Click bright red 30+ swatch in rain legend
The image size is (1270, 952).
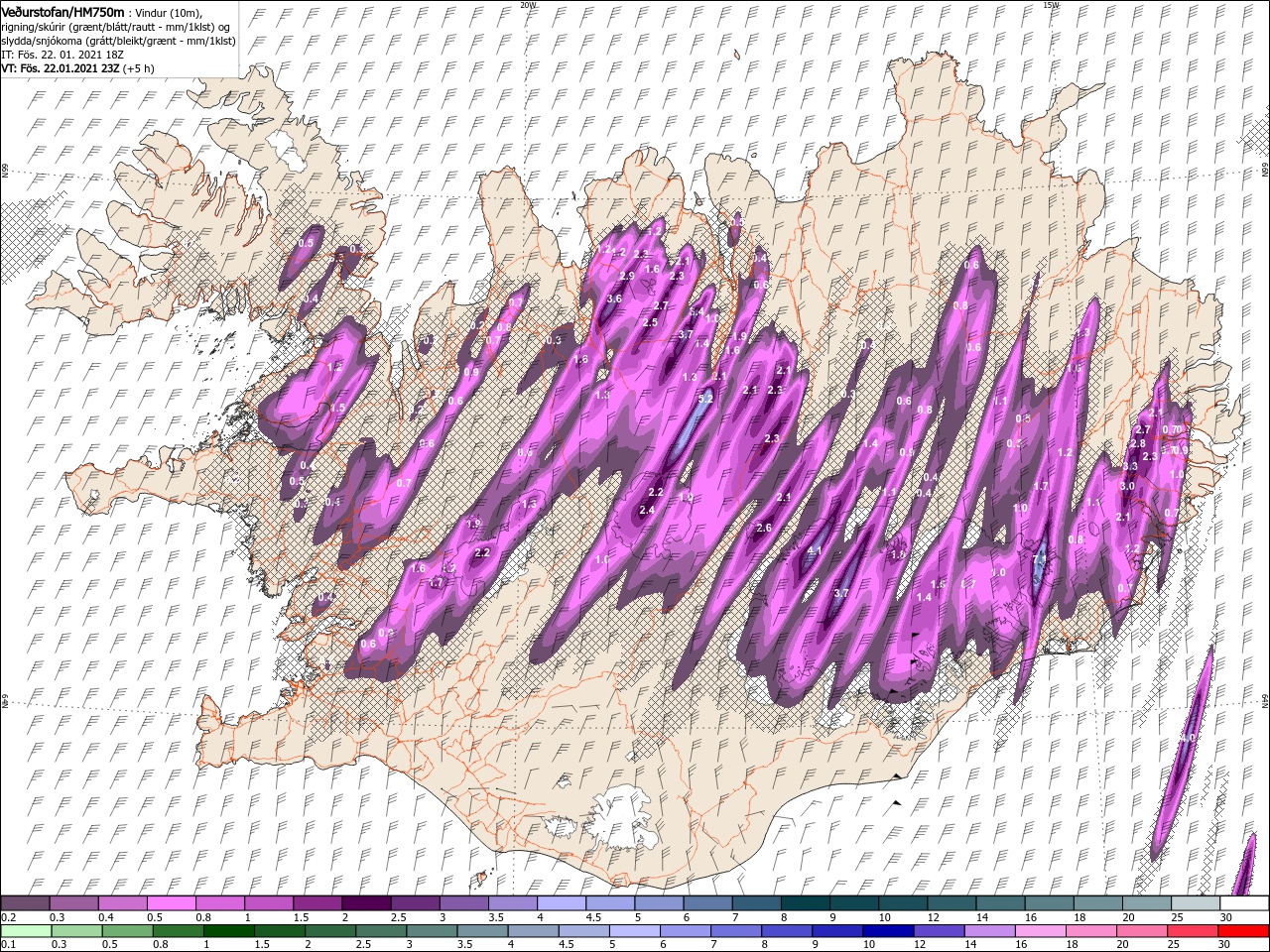(1243, 931)
